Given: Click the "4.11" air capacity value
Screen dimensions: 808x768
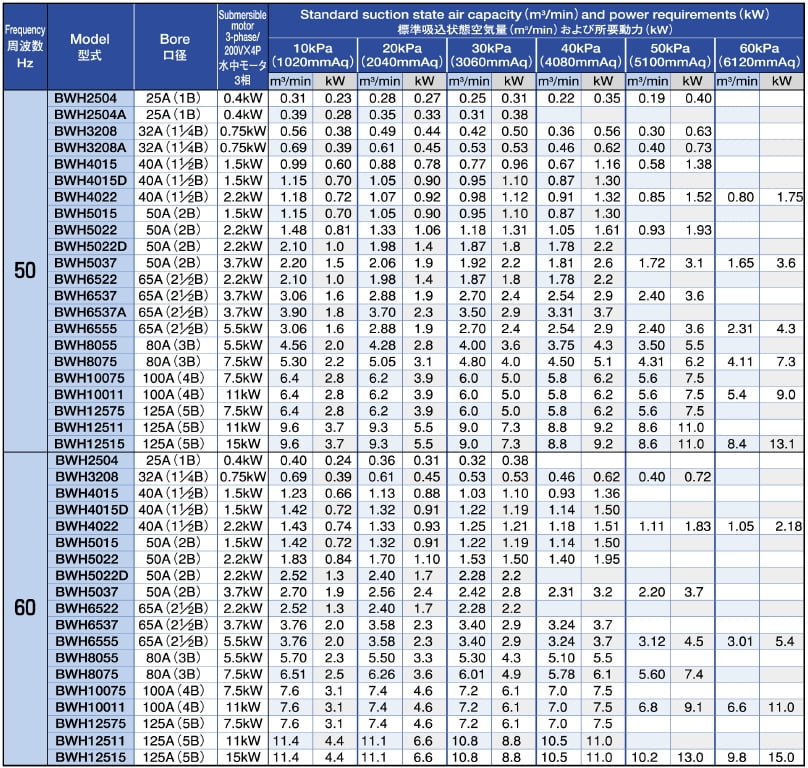Looking at the screenshot, I should [x=740, y=361].
